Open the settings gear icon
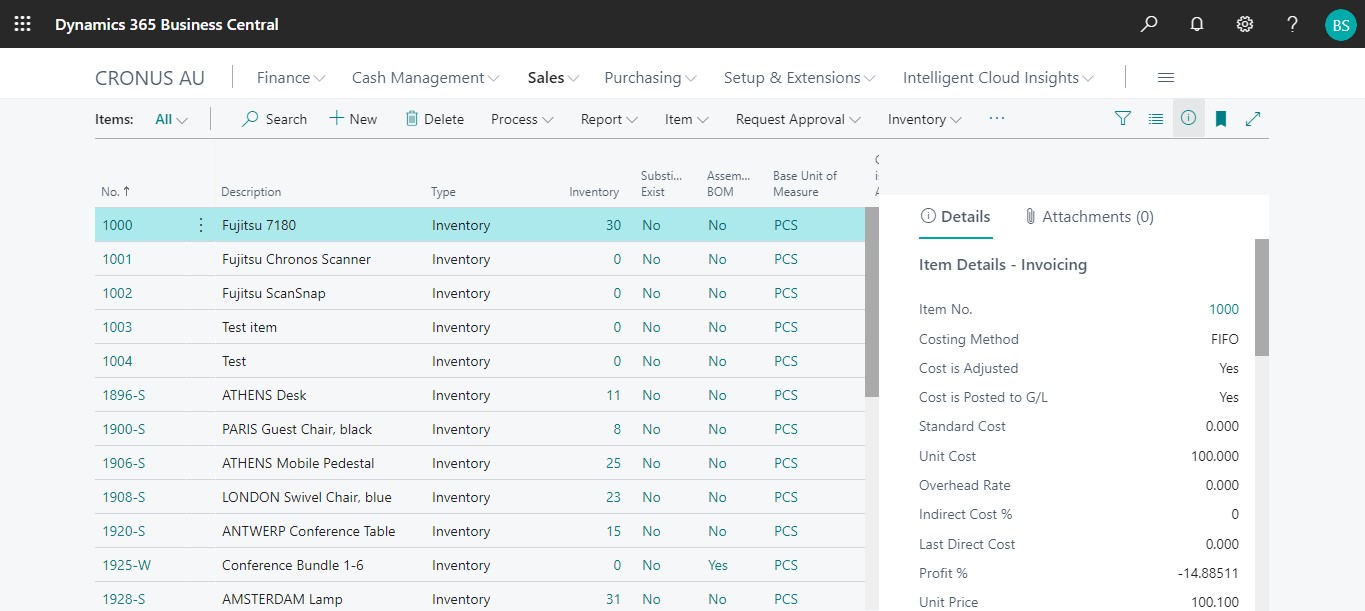This screenshot has height=611, width=1365. [x=1245, y=24]
